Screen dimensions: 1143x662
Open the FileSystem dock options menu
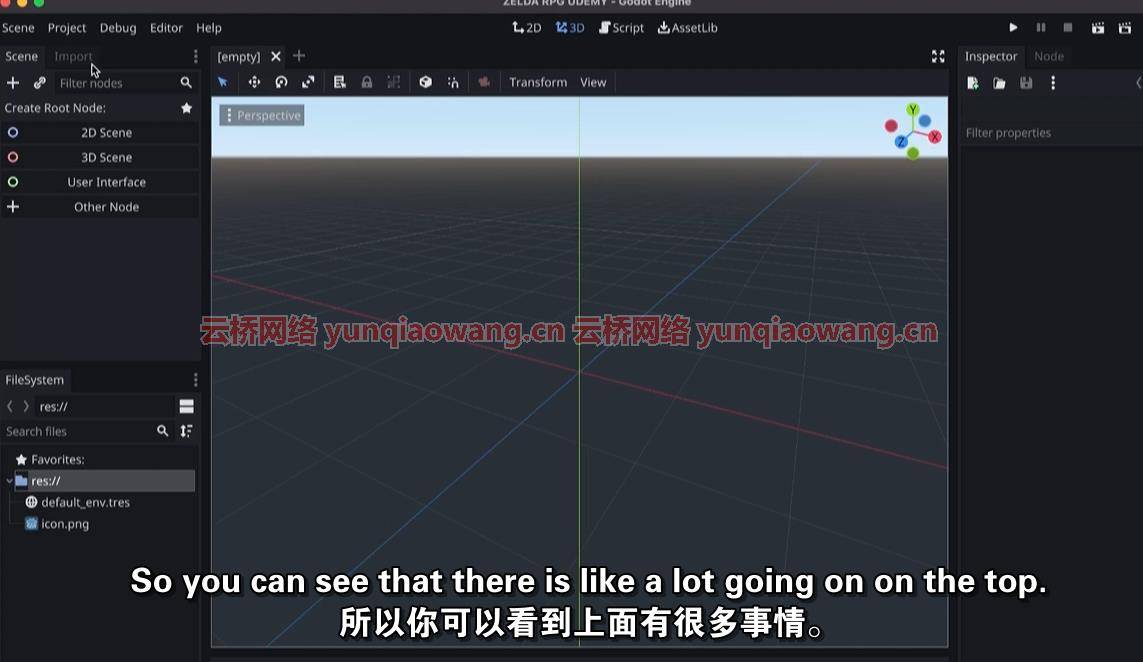[x=195, y=380]
